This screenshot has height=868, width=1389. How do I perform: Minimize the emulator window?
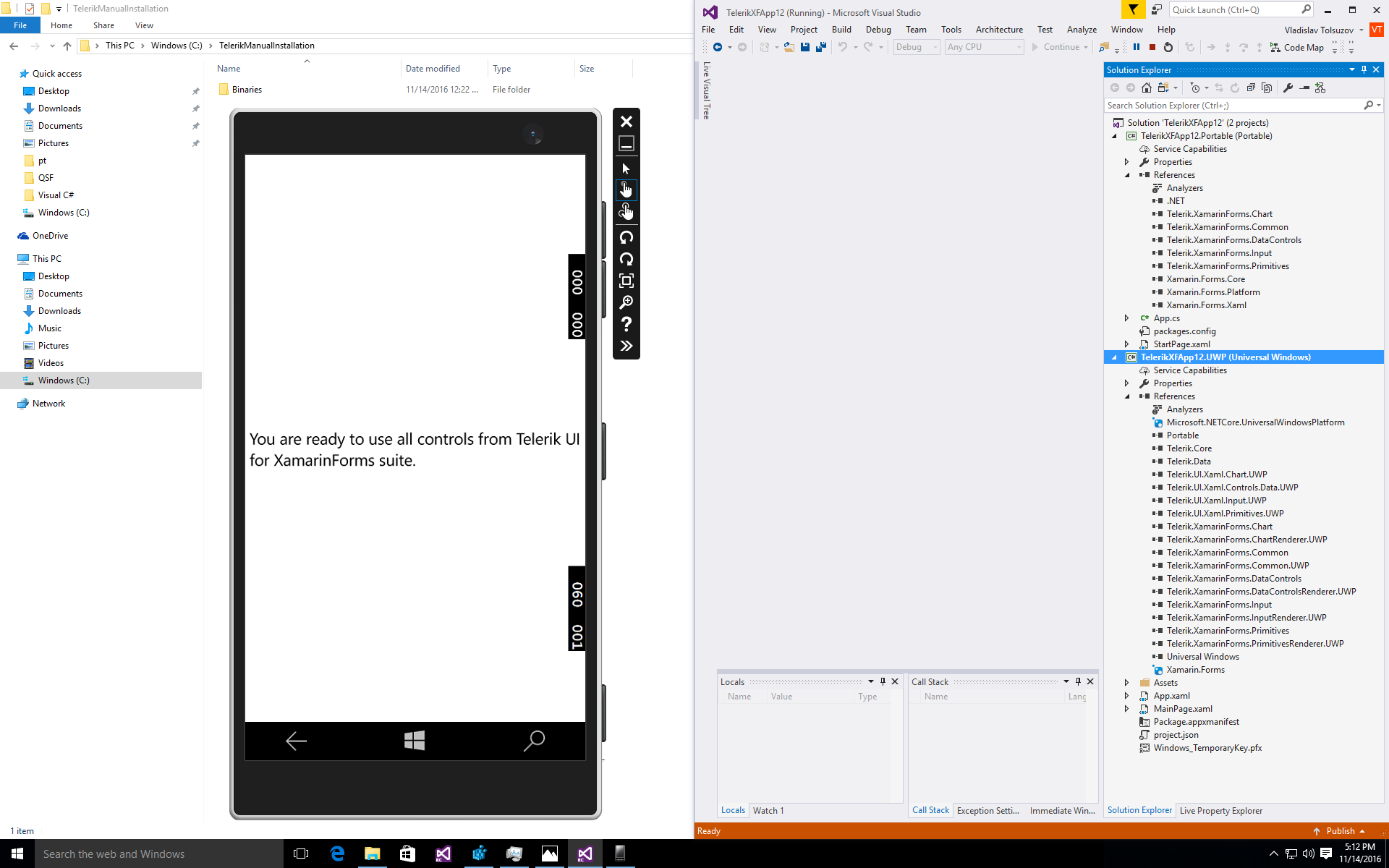[626, 143]
